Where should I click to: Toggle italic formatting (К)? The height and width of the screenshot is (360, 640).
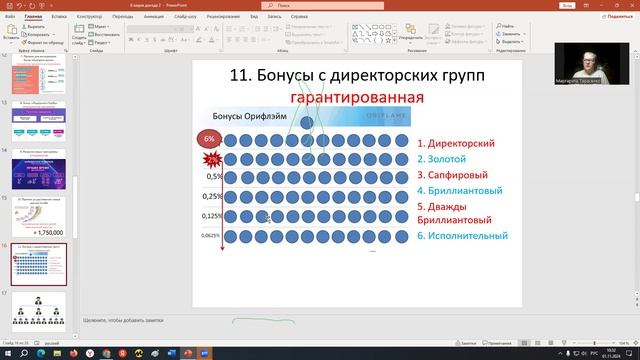[139, 40]
